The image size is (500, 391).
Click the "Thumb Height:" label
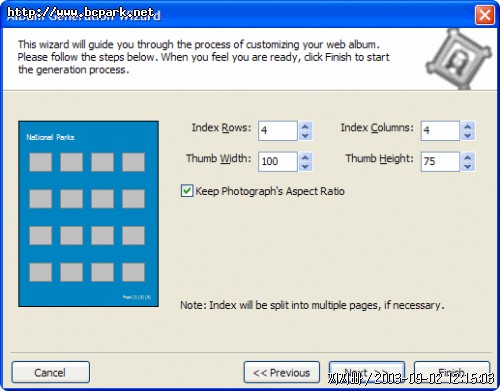click(379, 158)
